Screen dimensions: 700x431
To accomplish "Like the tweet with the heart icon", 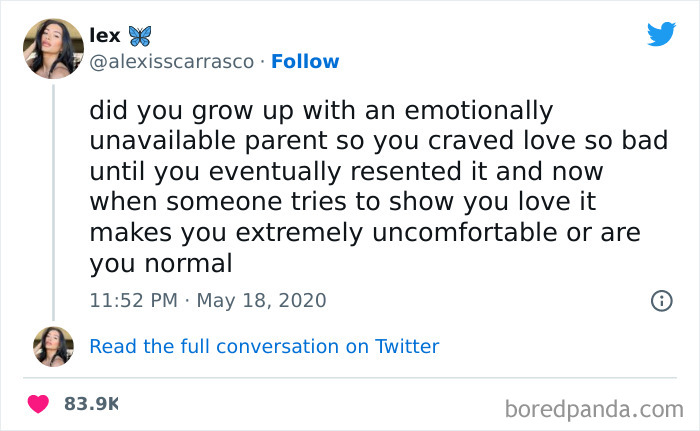I will (38, 405).
